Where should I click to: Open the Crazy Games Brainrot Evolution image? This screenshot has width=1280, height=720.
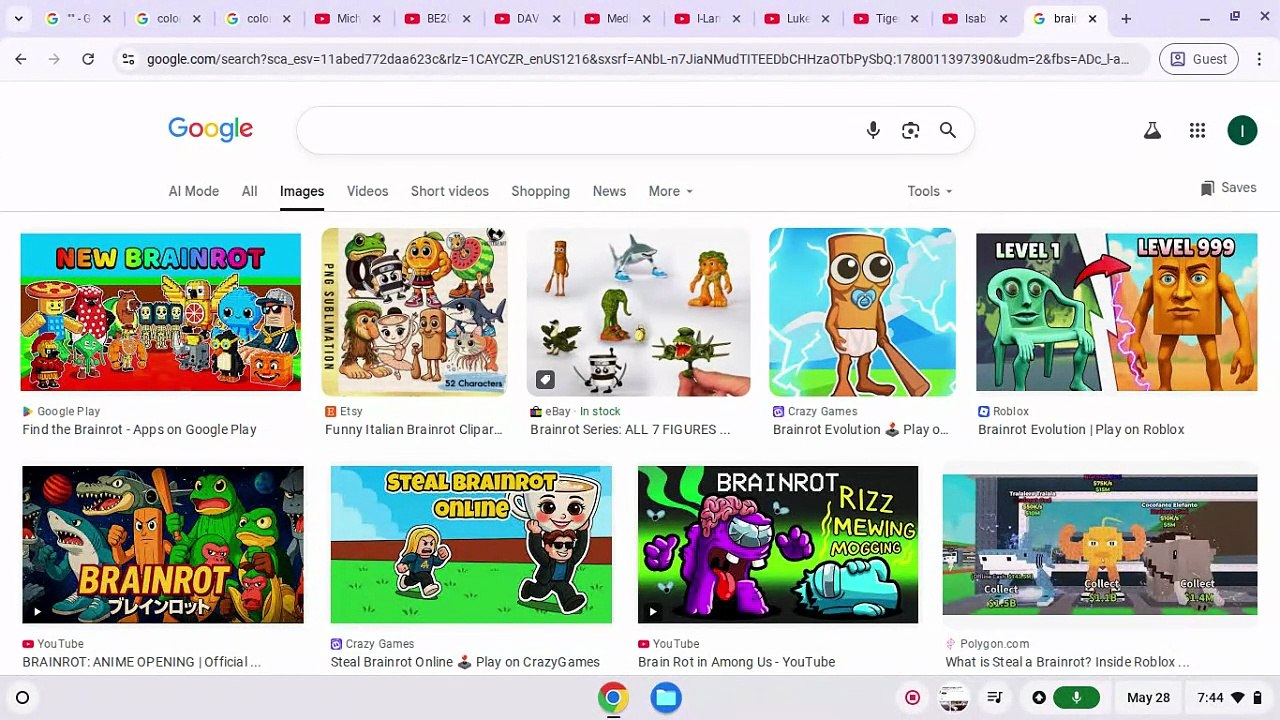[x=862, y=312]
